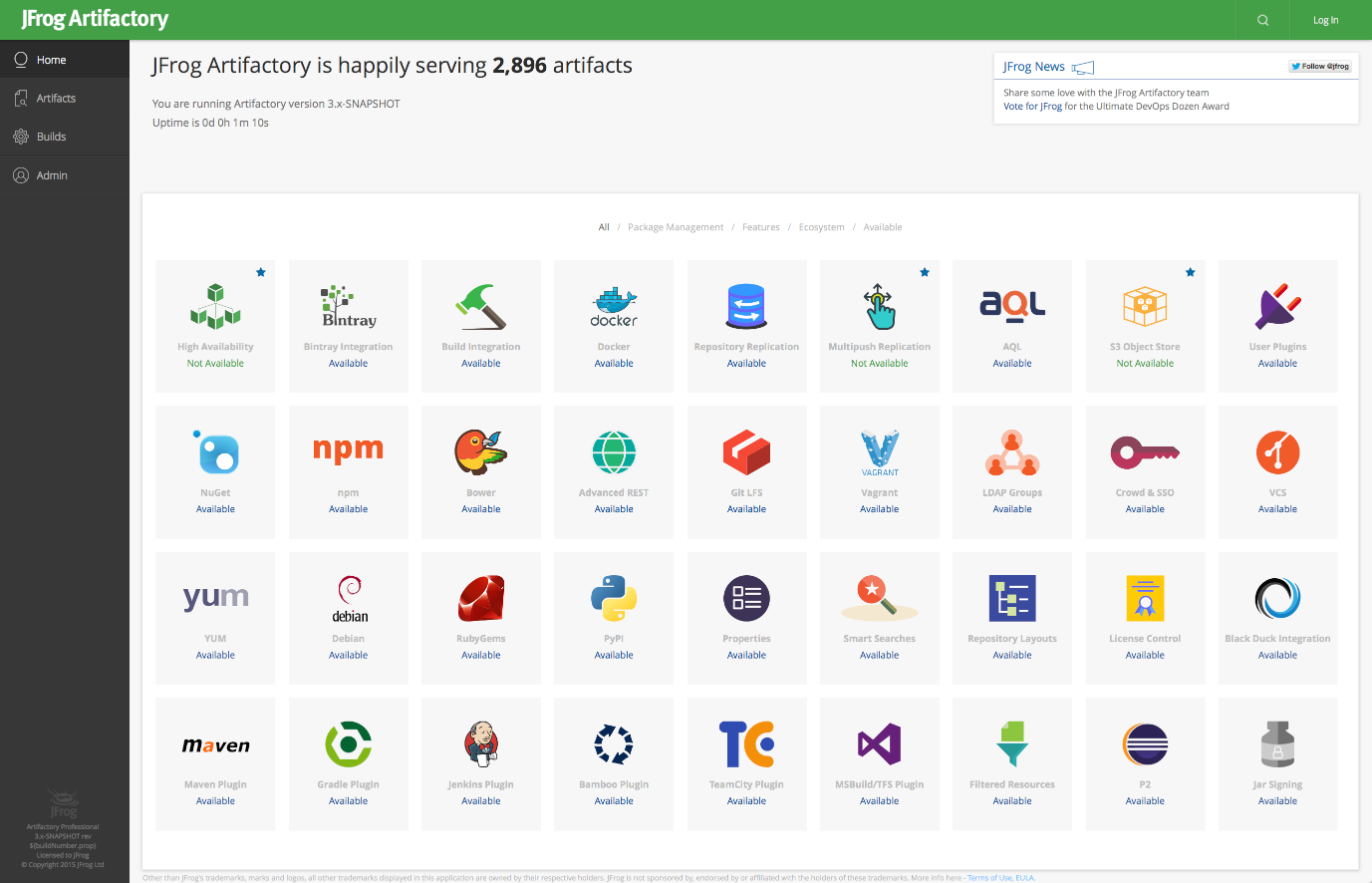Click the JFrog Artifactory header logo

[x=95, y=19]
